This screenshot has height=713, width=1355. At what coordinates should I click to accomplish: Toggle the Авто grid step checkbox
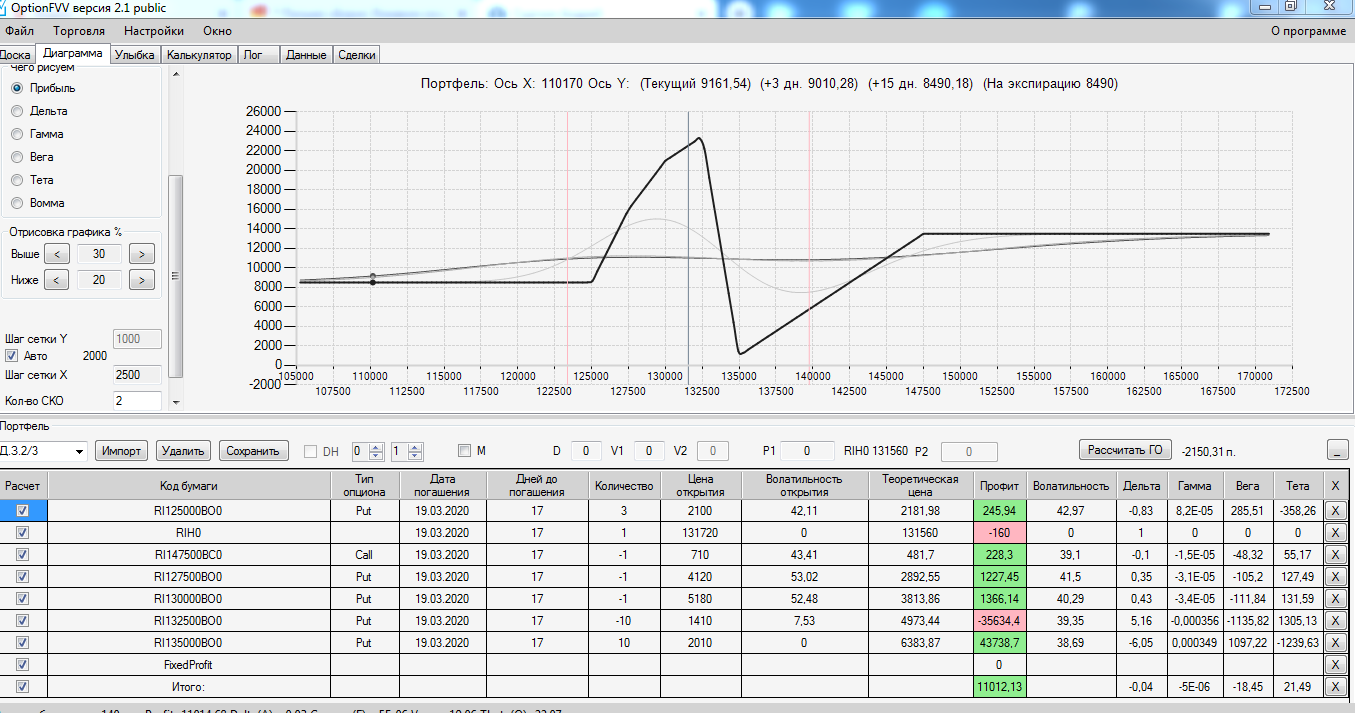[x=12, y=356]
